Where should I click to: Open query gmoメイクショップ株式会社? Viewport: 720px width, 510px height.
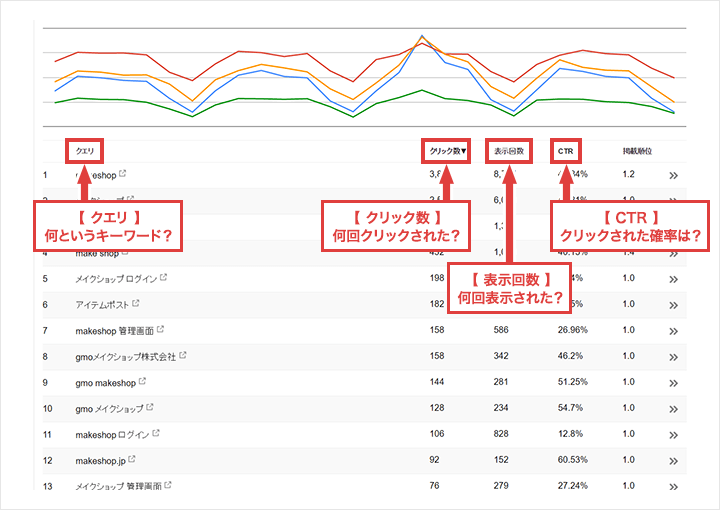click(126, 357)
